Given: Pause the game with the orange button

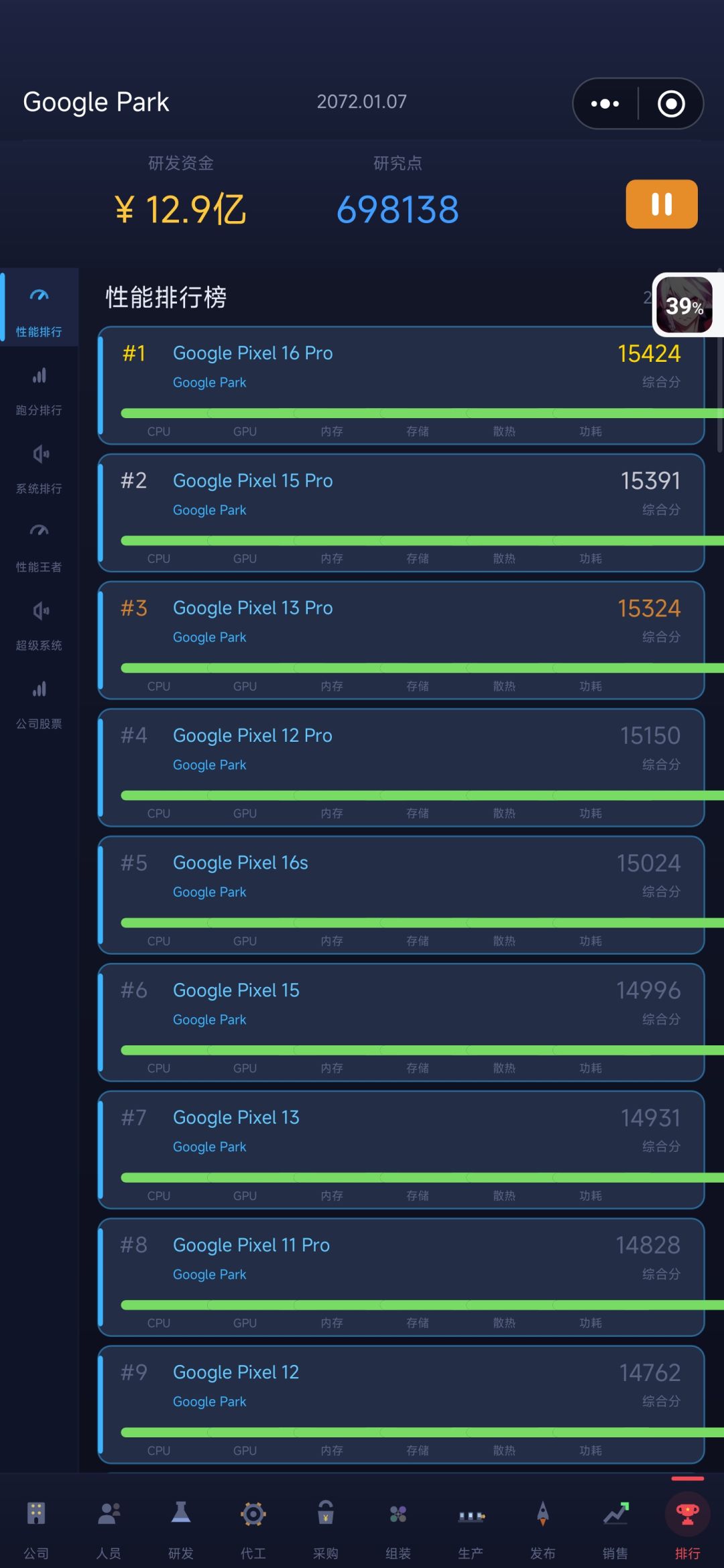Looking at the screenshot, I should pos(662,204).
